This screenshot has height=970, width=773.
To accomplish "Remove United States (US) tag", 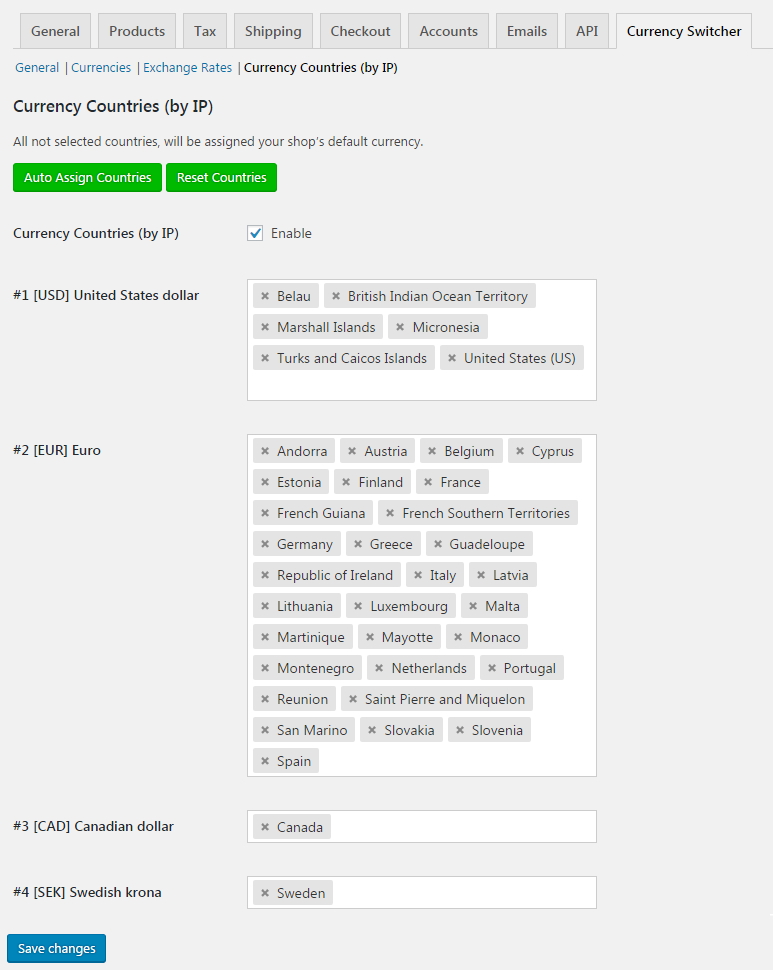I will 452,358.
